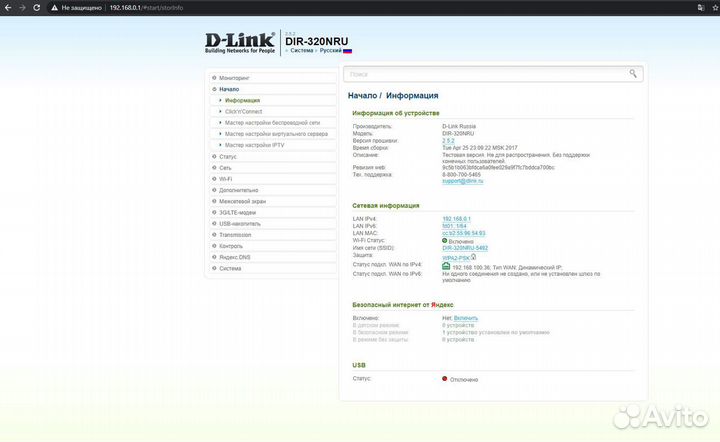Image resolution: width=720 pixels, height=442 pixels.
Task: Click the Russian flag language icon
Action: 348,51
